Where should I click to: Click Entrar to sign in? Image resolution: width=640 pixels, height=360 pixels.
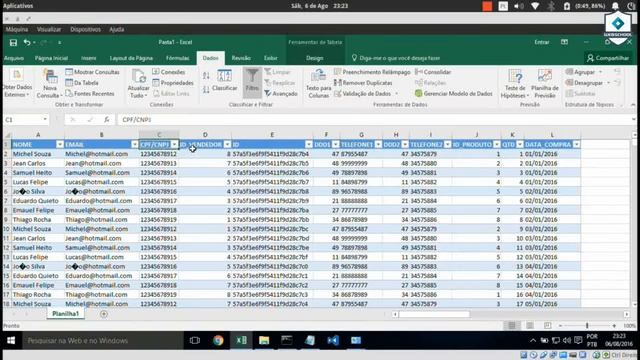point(542,42)
